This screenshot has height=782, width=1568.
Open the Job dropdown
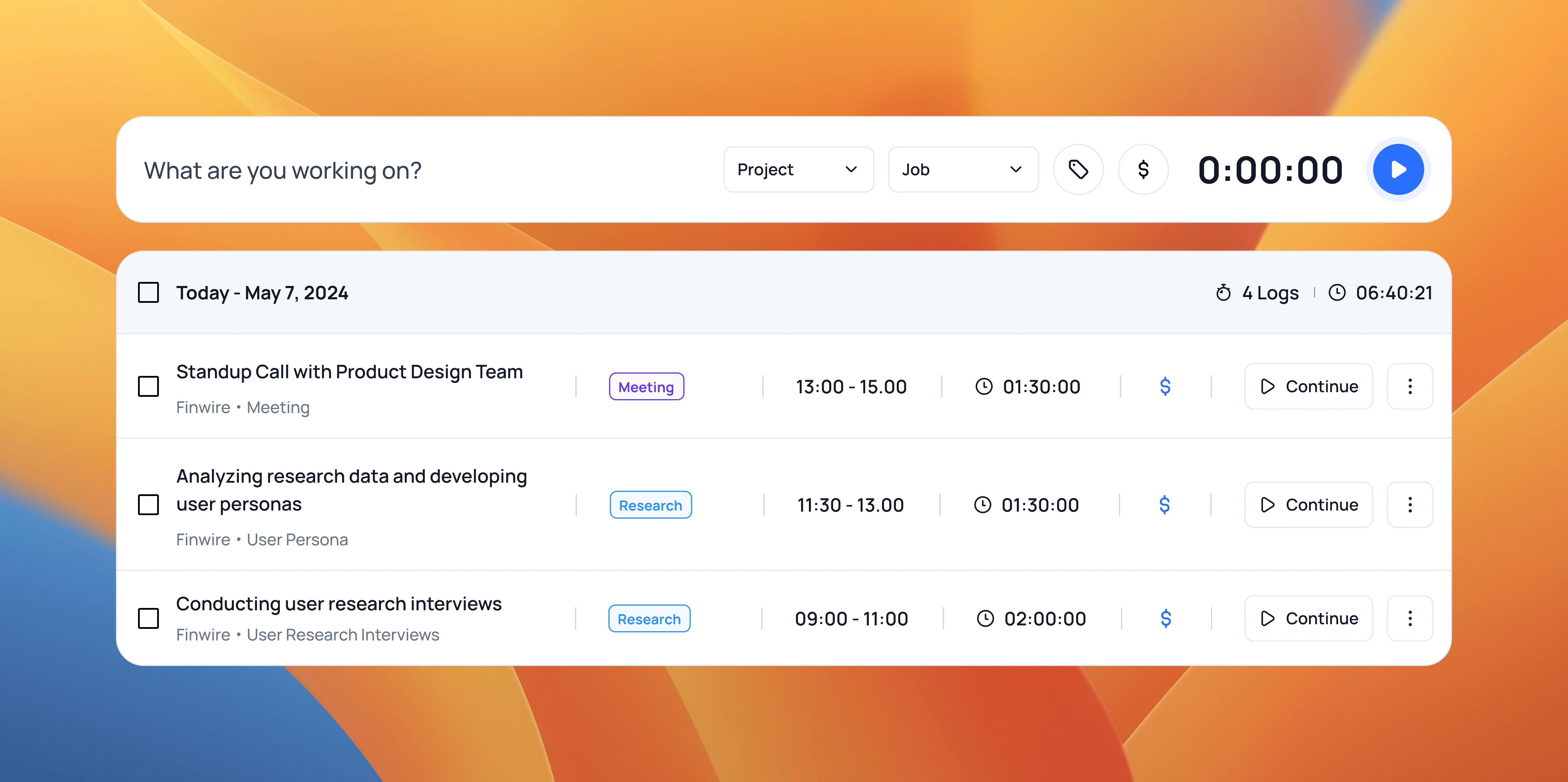pos(963,169)
